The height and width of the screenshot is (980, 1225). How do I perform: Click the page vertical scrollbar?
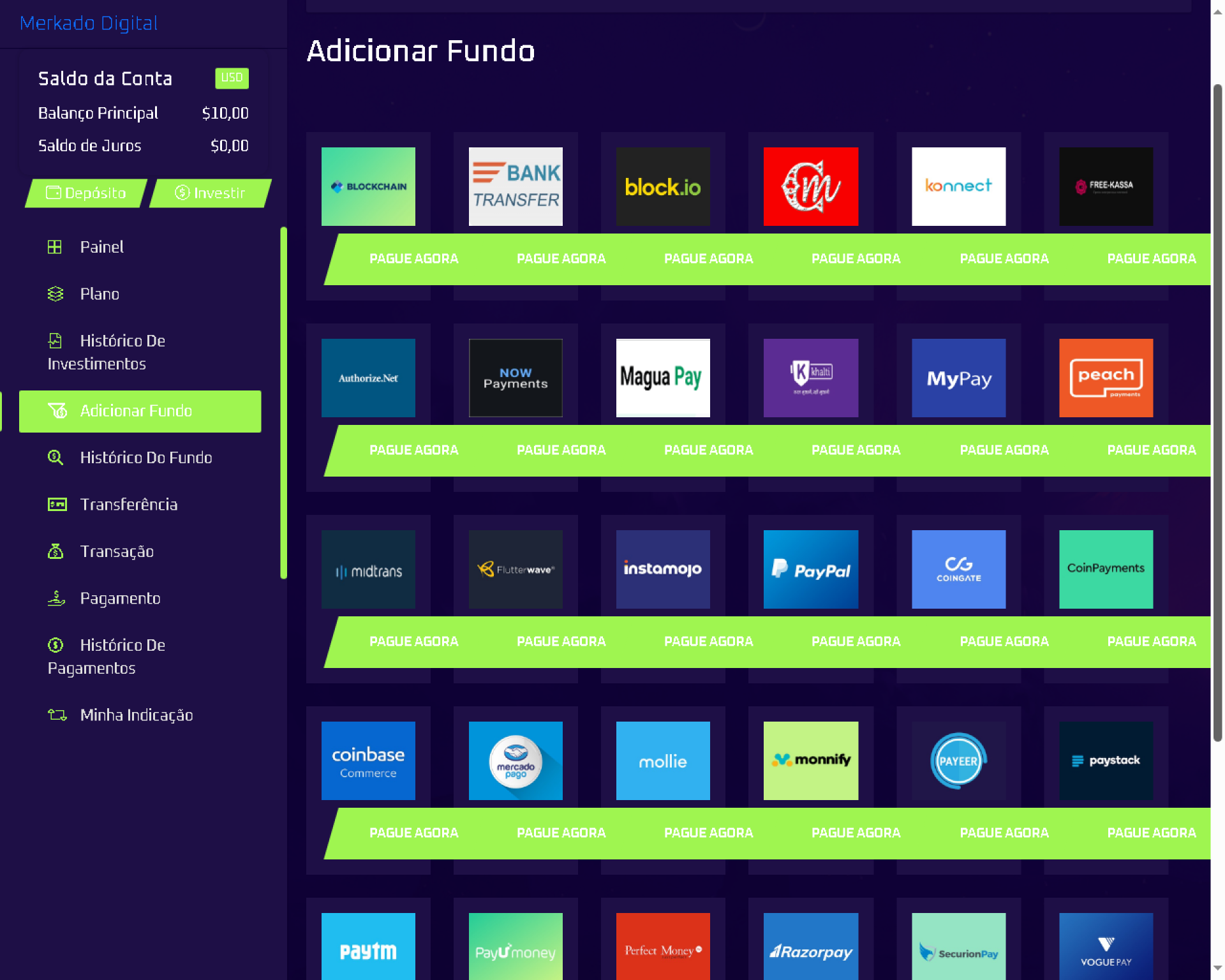[x=1217, y=412]
